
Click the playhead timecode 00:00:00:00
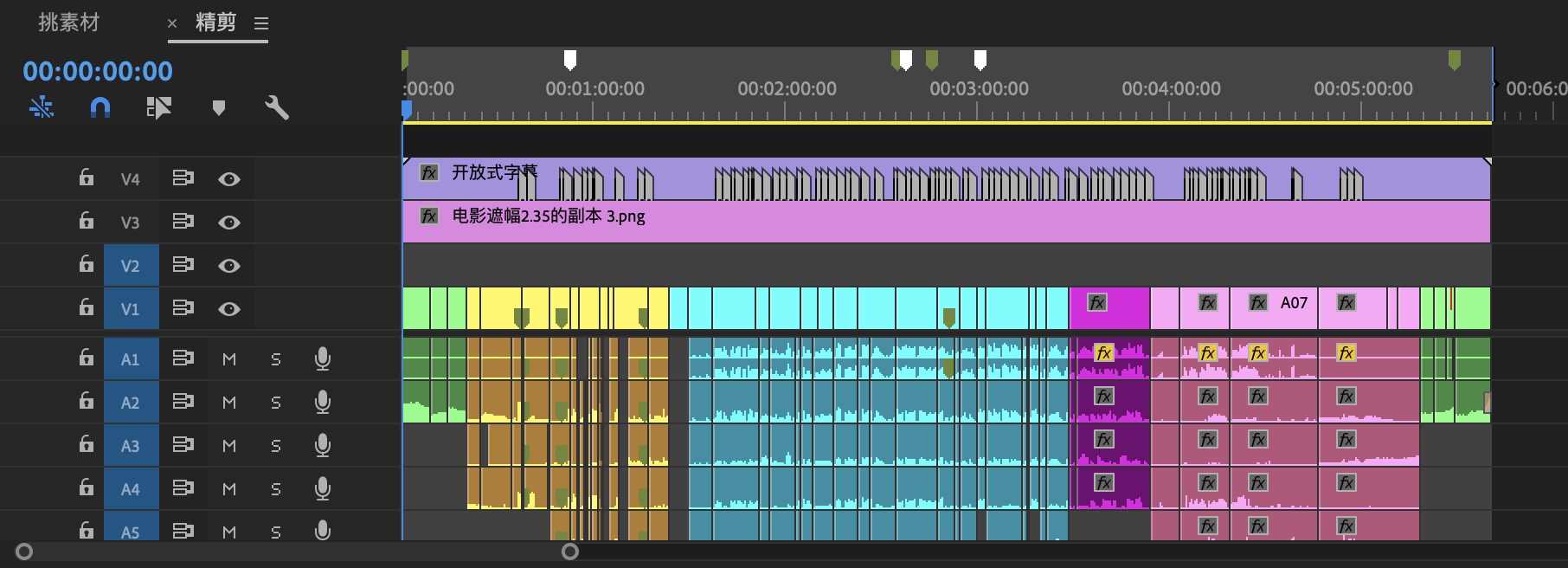(98, 71)
